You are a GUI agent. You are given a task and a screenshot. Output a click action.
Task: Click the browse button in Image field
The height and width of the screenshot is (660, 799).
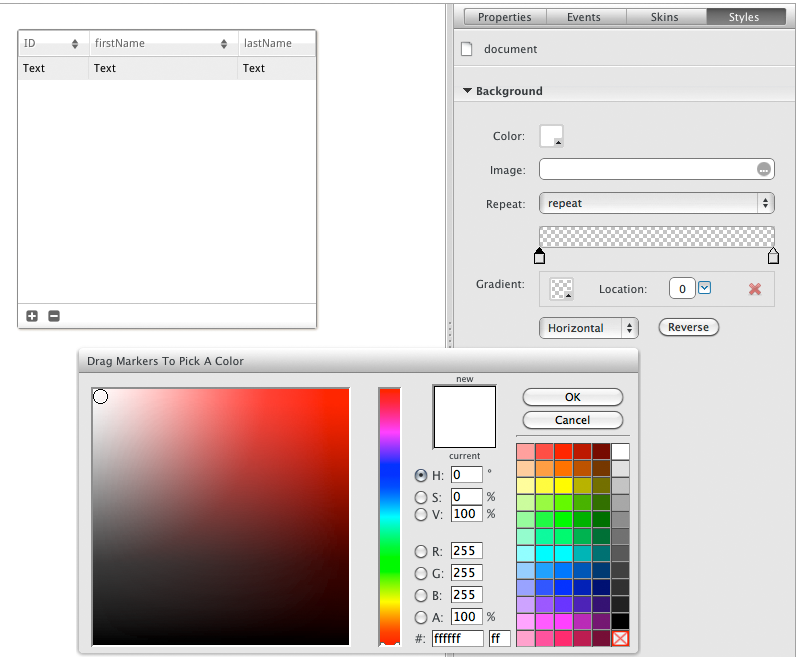pyautogui.click(x=763, y=170)
